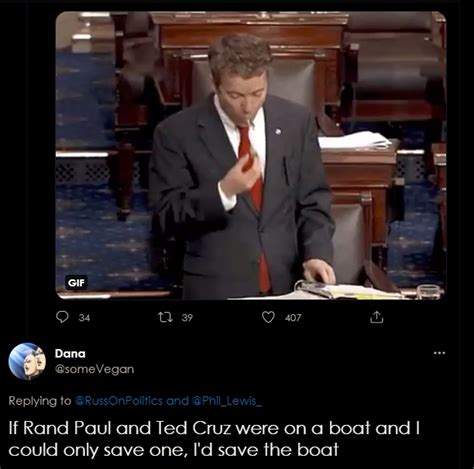This screenshot has height=469, width=474.
Task: Click the stack of papers in the GIF
Action: (354, 140)
